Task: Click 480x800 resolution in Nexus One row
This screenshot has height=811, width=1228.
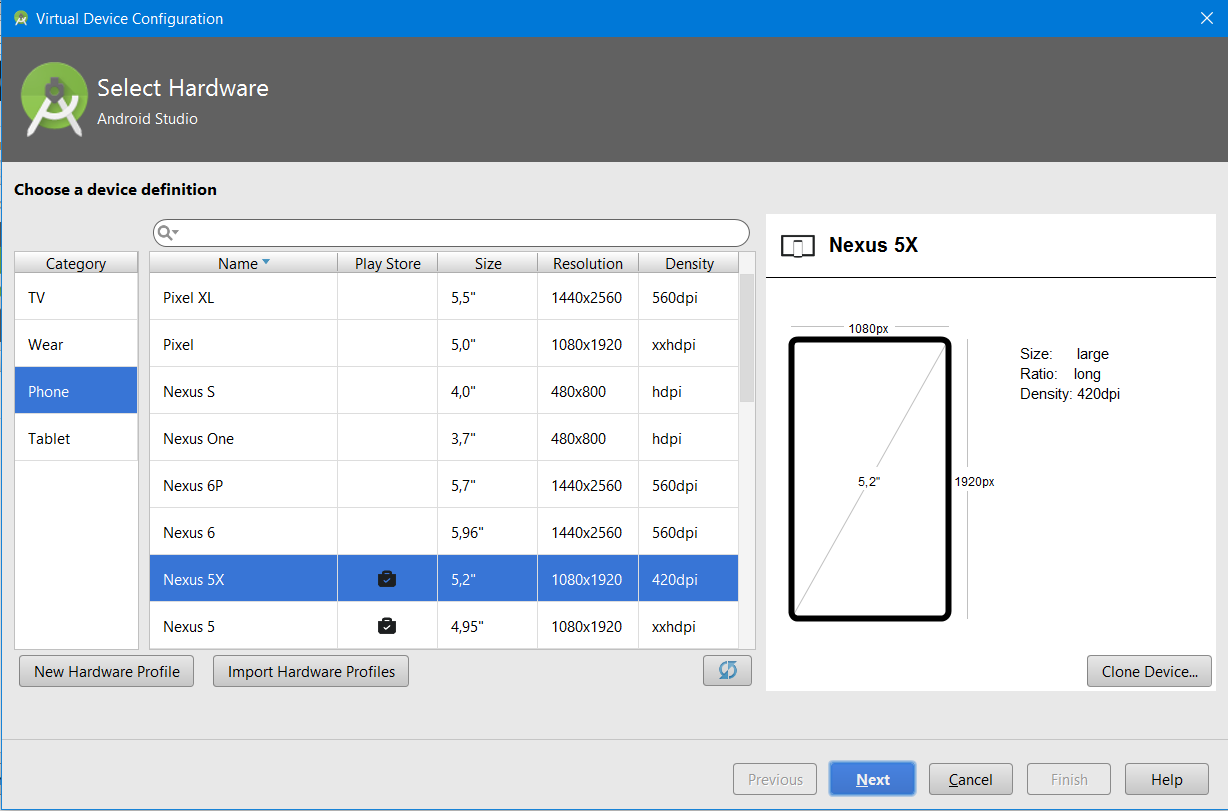Action: pyautogui.click(x=578, y=438)
